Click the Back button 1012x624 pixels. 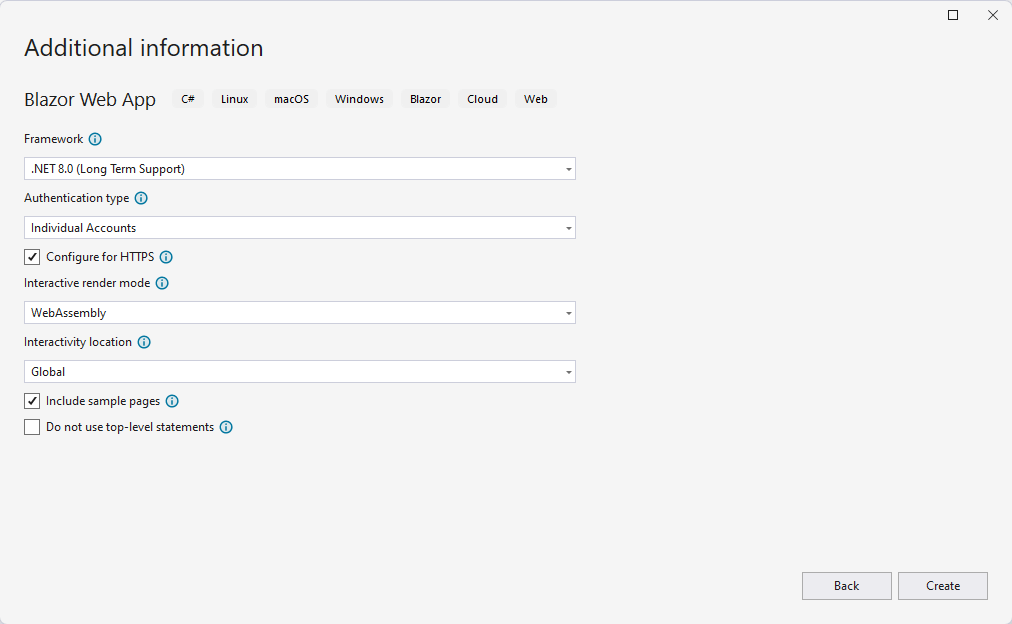click(847, 586)
